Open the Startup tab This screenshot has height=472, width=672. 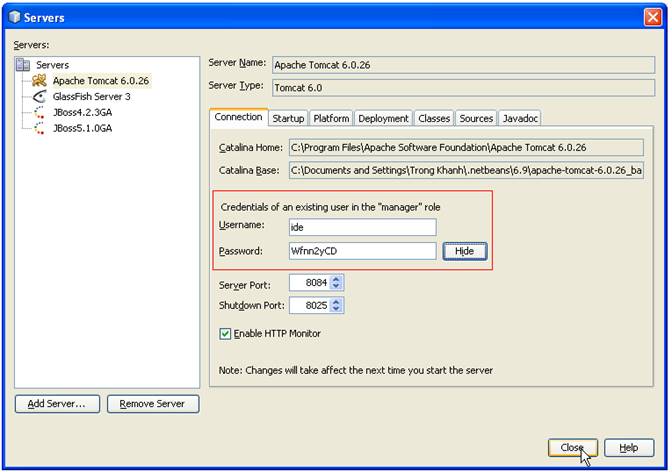(x=288, y=118)
